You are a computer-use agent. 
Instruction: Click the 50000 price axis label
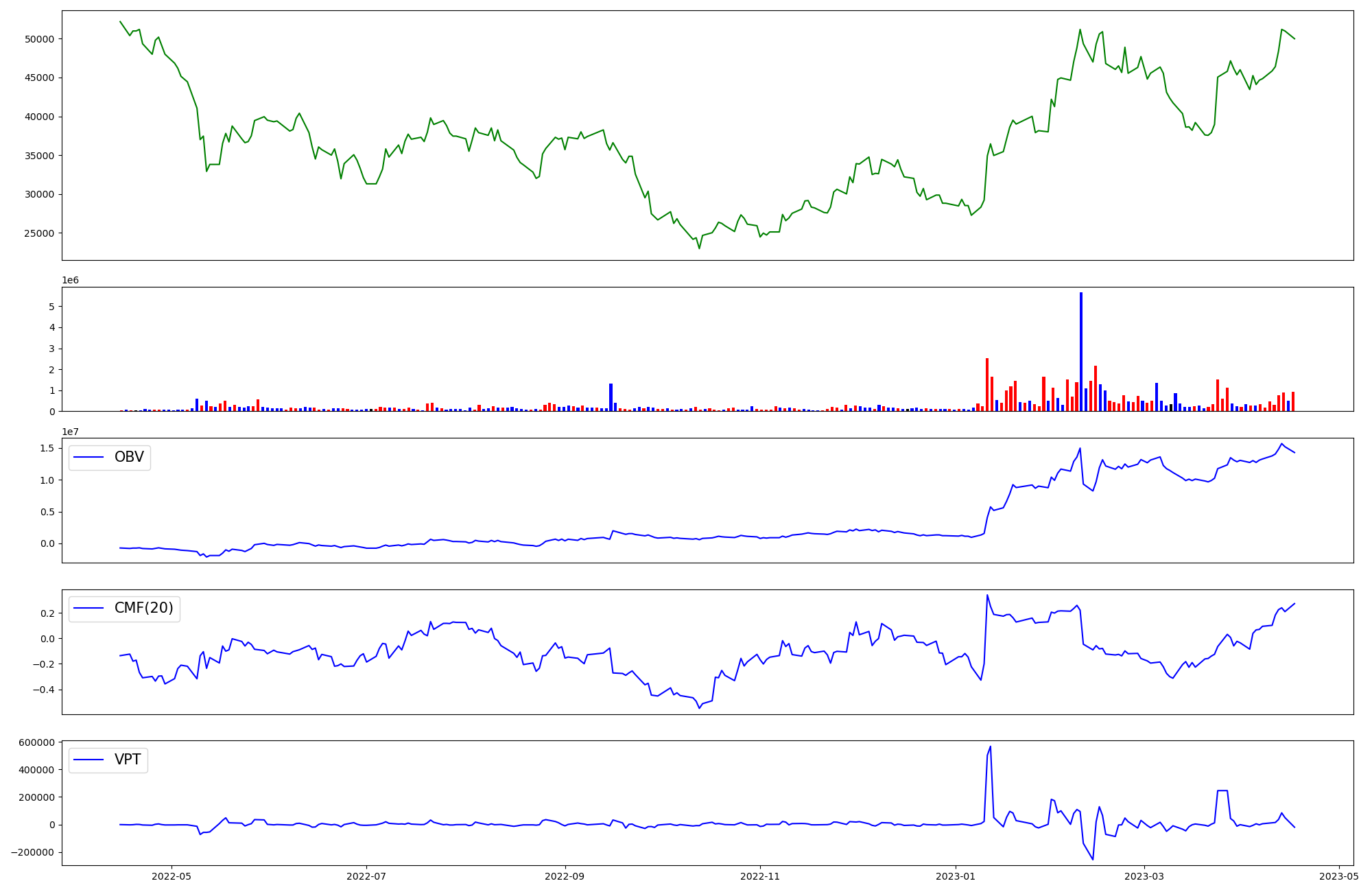pos(39,39)
